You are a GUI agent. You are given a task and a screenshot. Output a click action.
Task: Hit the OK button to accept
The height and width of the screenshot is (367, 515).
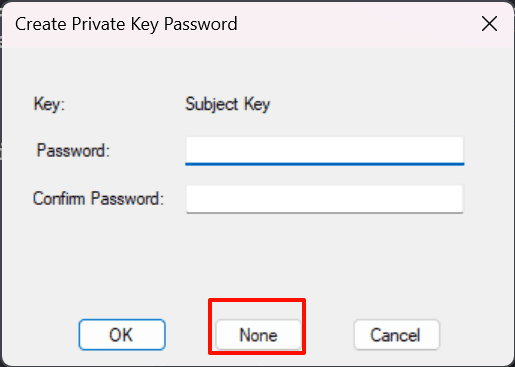(122, 335)
